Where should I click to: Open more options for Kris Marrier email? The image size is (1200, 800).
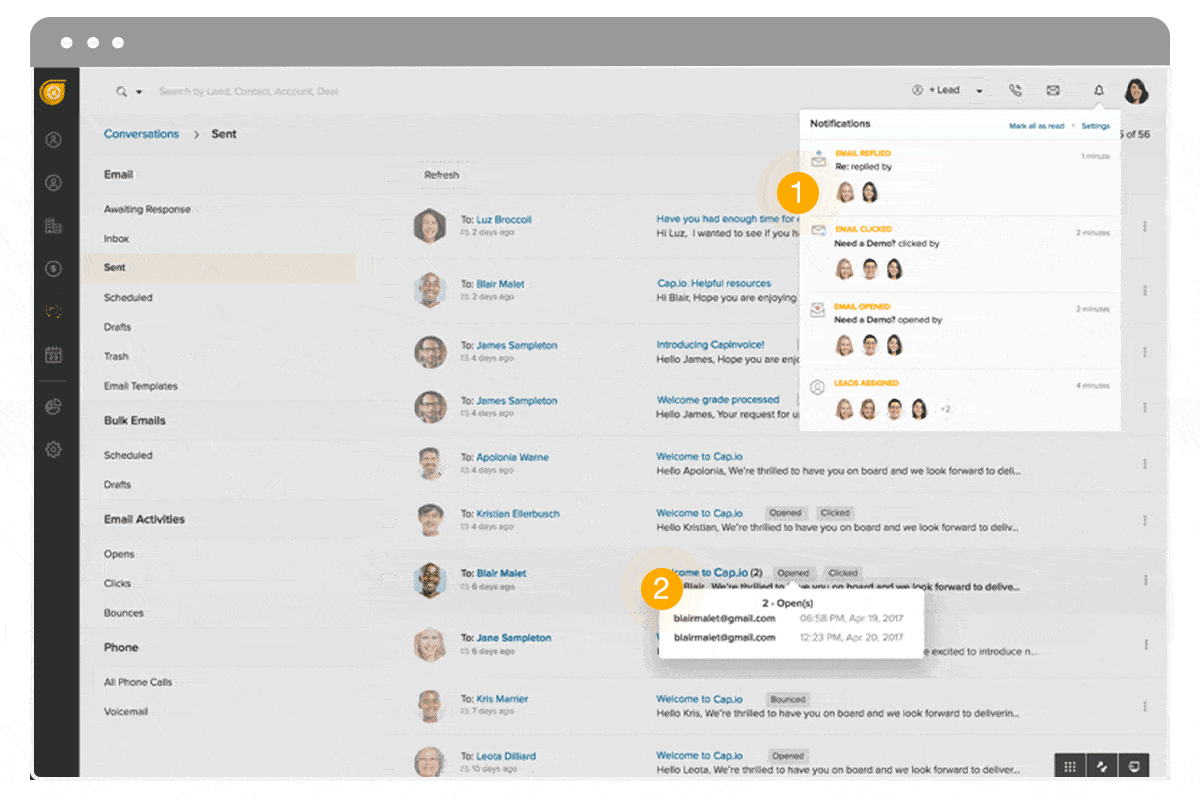(1144, 705)
